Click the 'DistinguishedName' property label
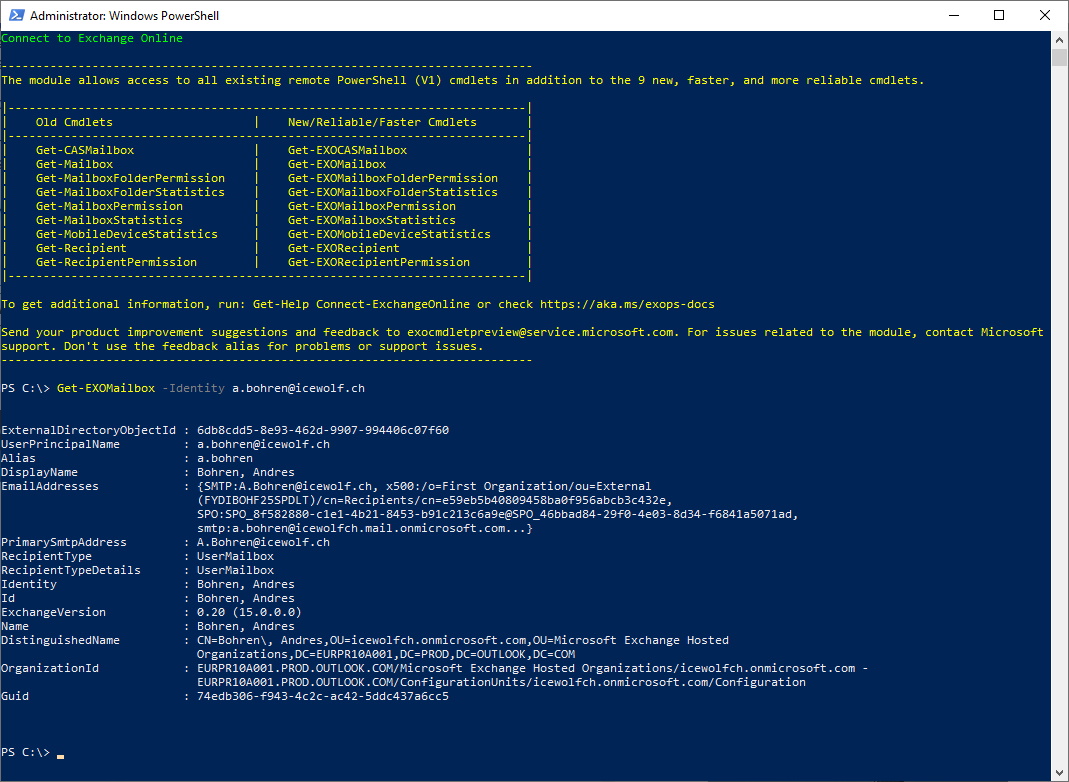Viewport: 1069px width, 782px height. pos(61,640)
